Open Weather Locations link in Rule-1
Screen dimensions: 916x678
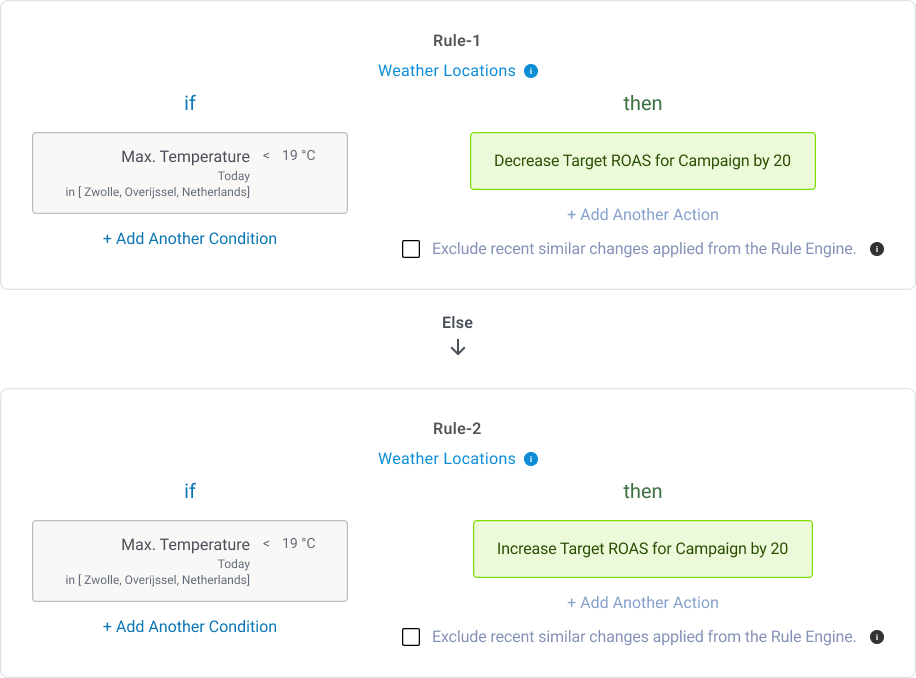(x=447, y=71)
